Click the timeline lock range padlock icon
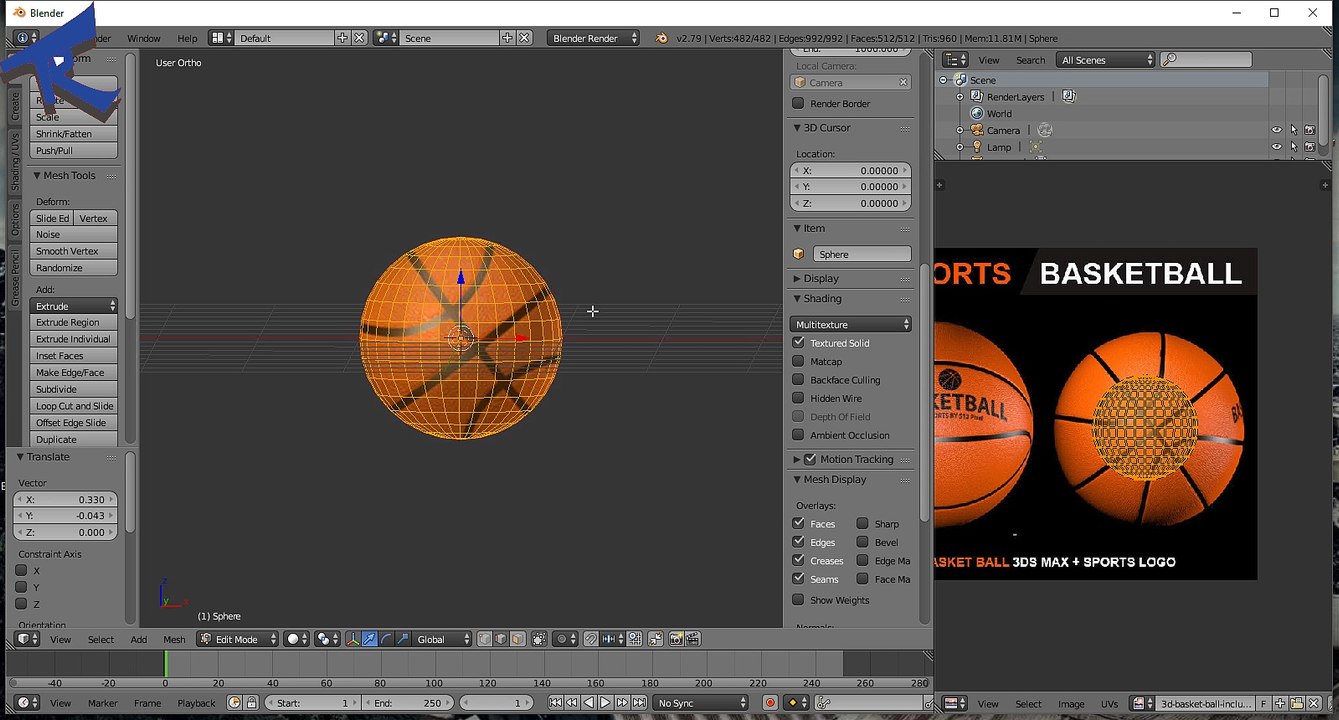Screen dimensions: 1339x720 point(252,703)
